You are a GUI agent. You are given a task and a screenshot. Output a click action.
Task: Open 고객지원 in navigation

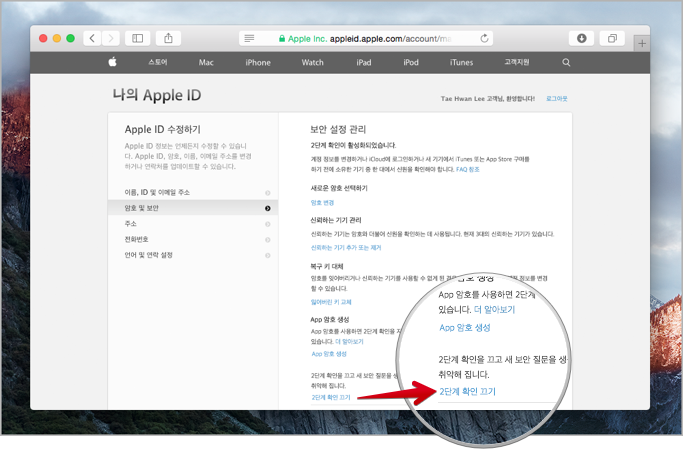pyautogui.click(x=517, y=62)
